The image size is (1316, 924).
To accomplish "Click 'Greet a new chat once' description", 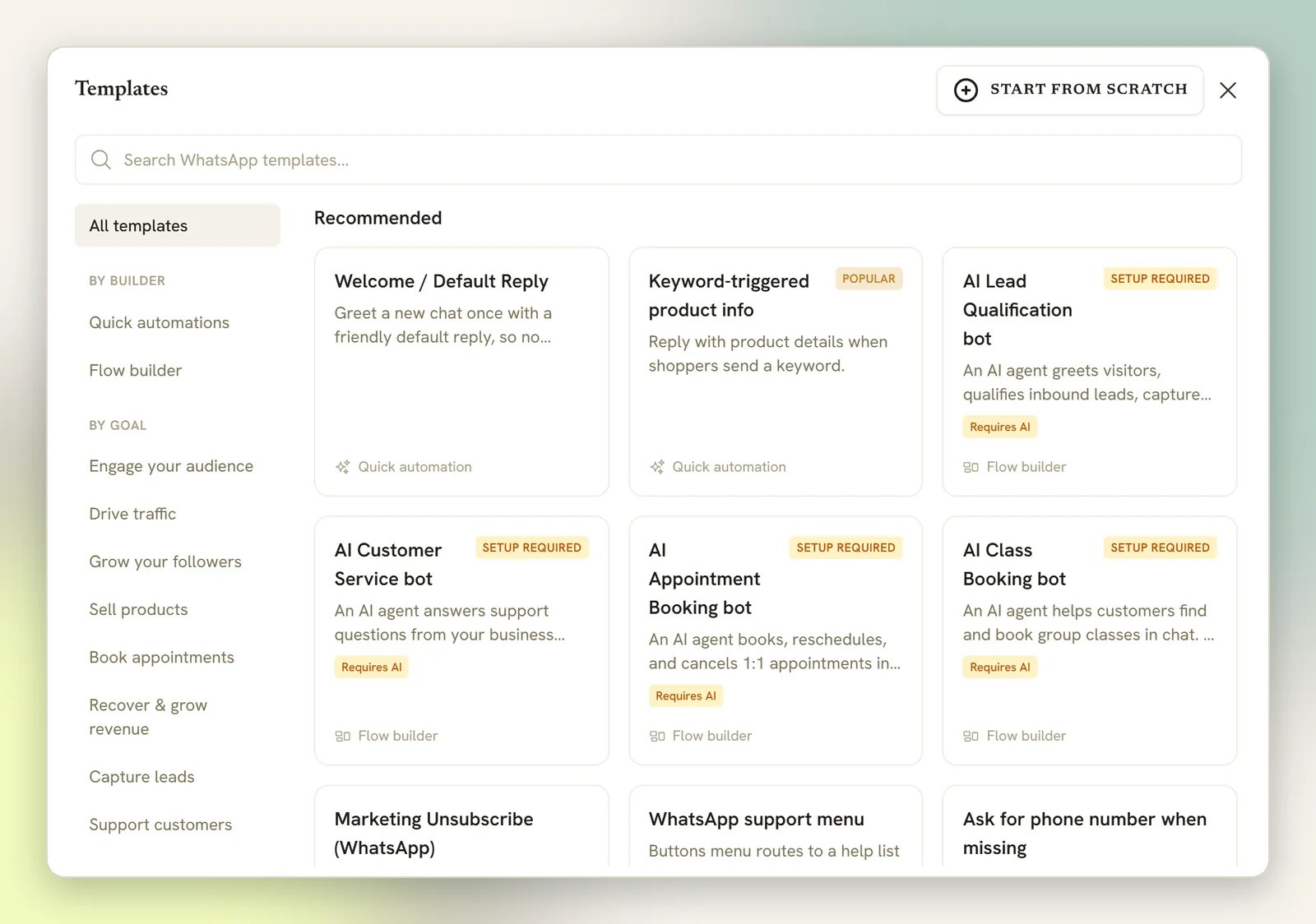I will pos(443,325).
